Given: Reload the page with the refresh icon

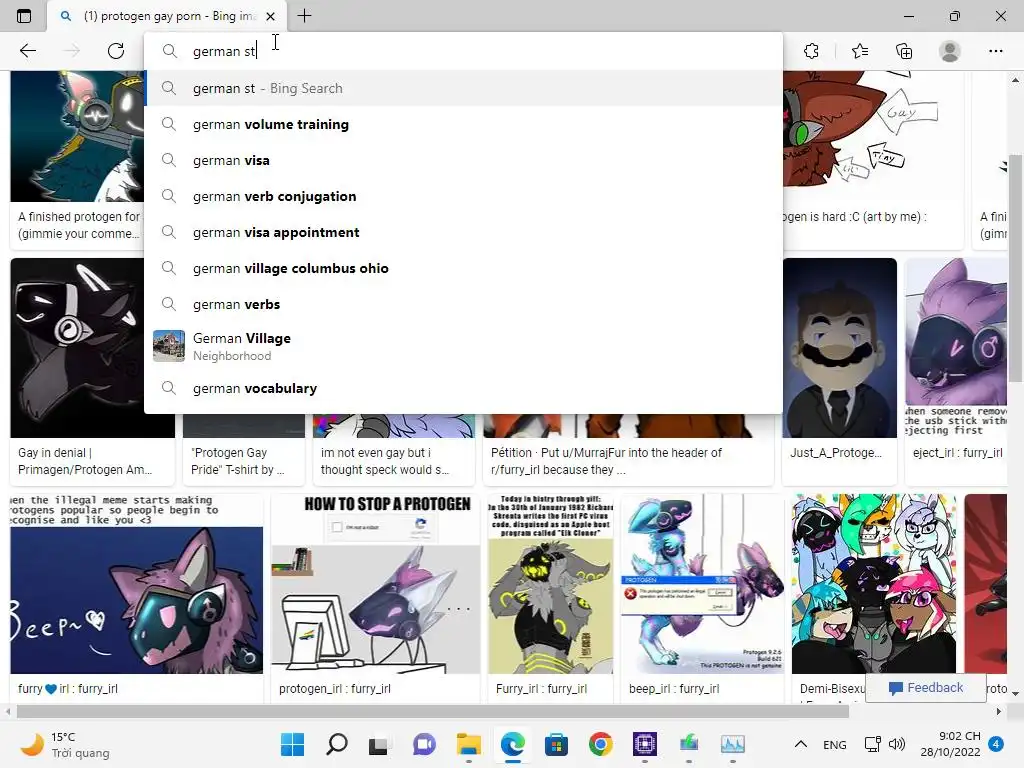Looking at the screenshot, I should pyautogui.click(x=116, y=51).
